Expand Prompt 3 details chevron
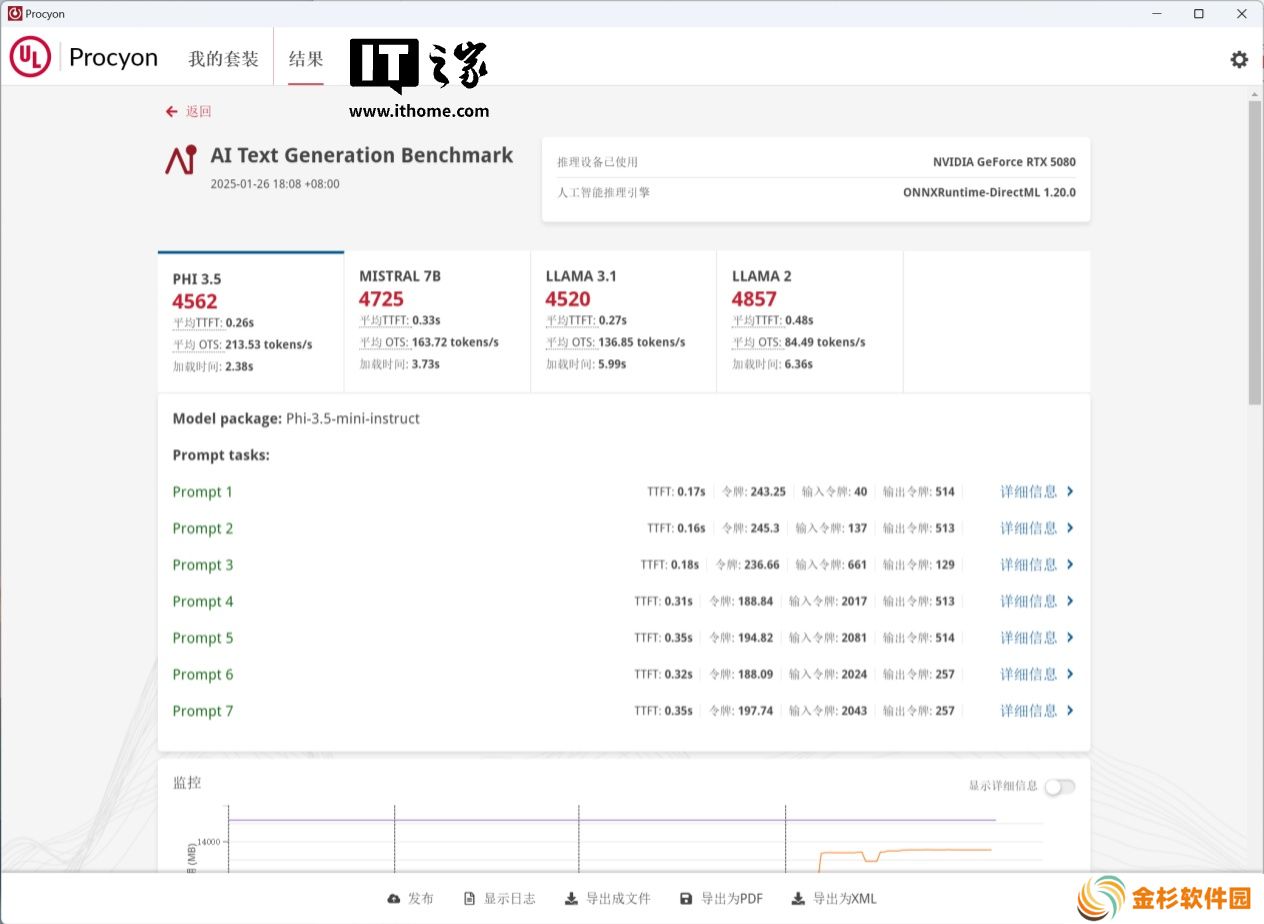1264x924 pixels. pos(1070,564)
